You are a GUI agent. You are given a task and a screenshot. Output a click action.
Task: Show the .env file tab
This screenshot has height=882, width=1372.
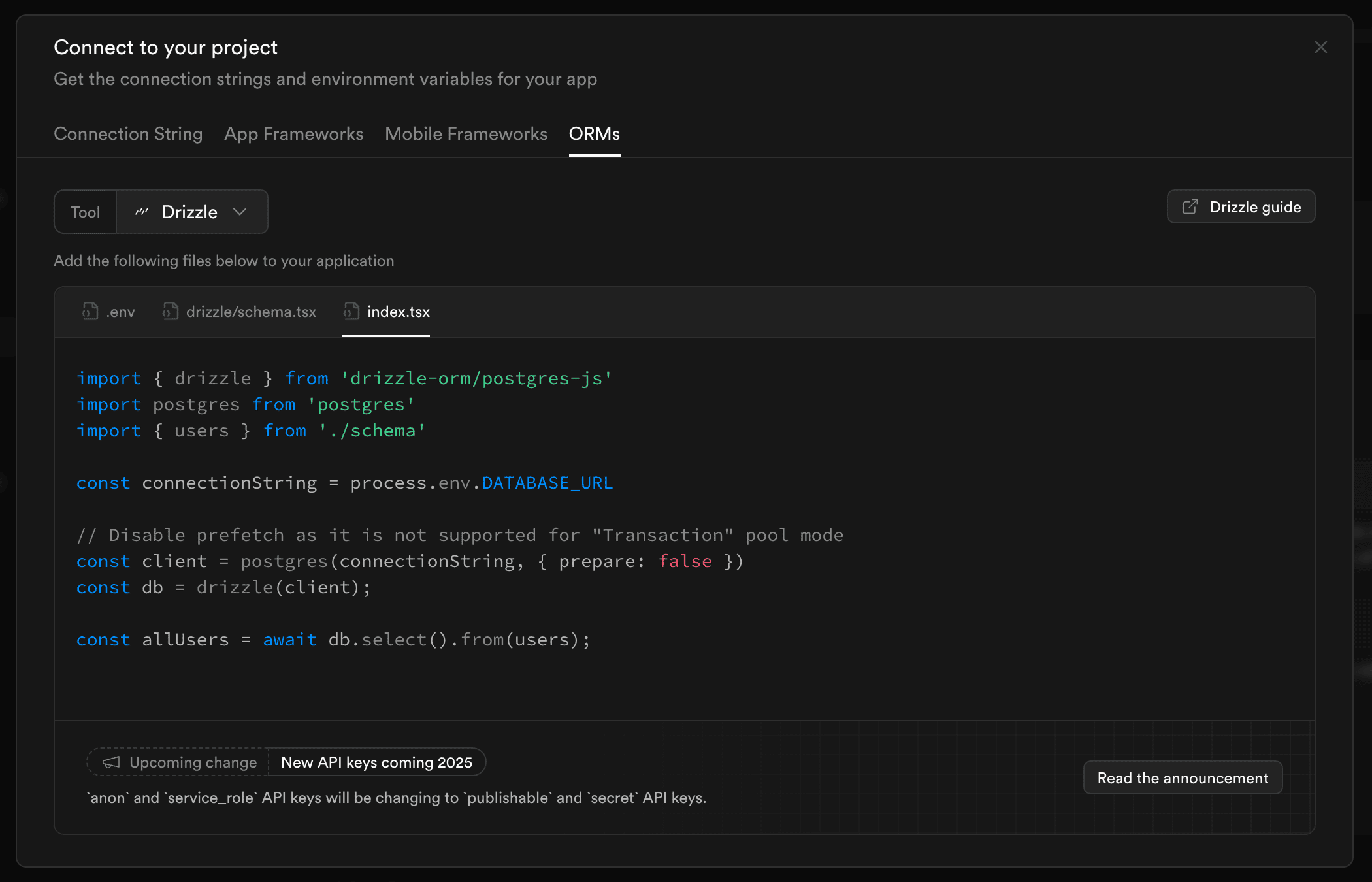pos(108,312)
